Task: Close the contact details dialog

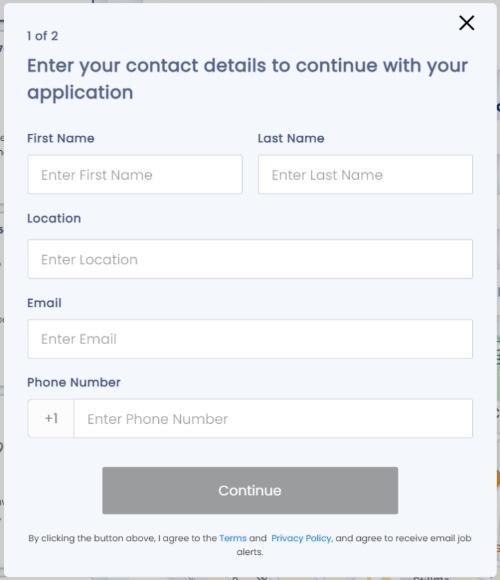Action: [x=466, y=23]
